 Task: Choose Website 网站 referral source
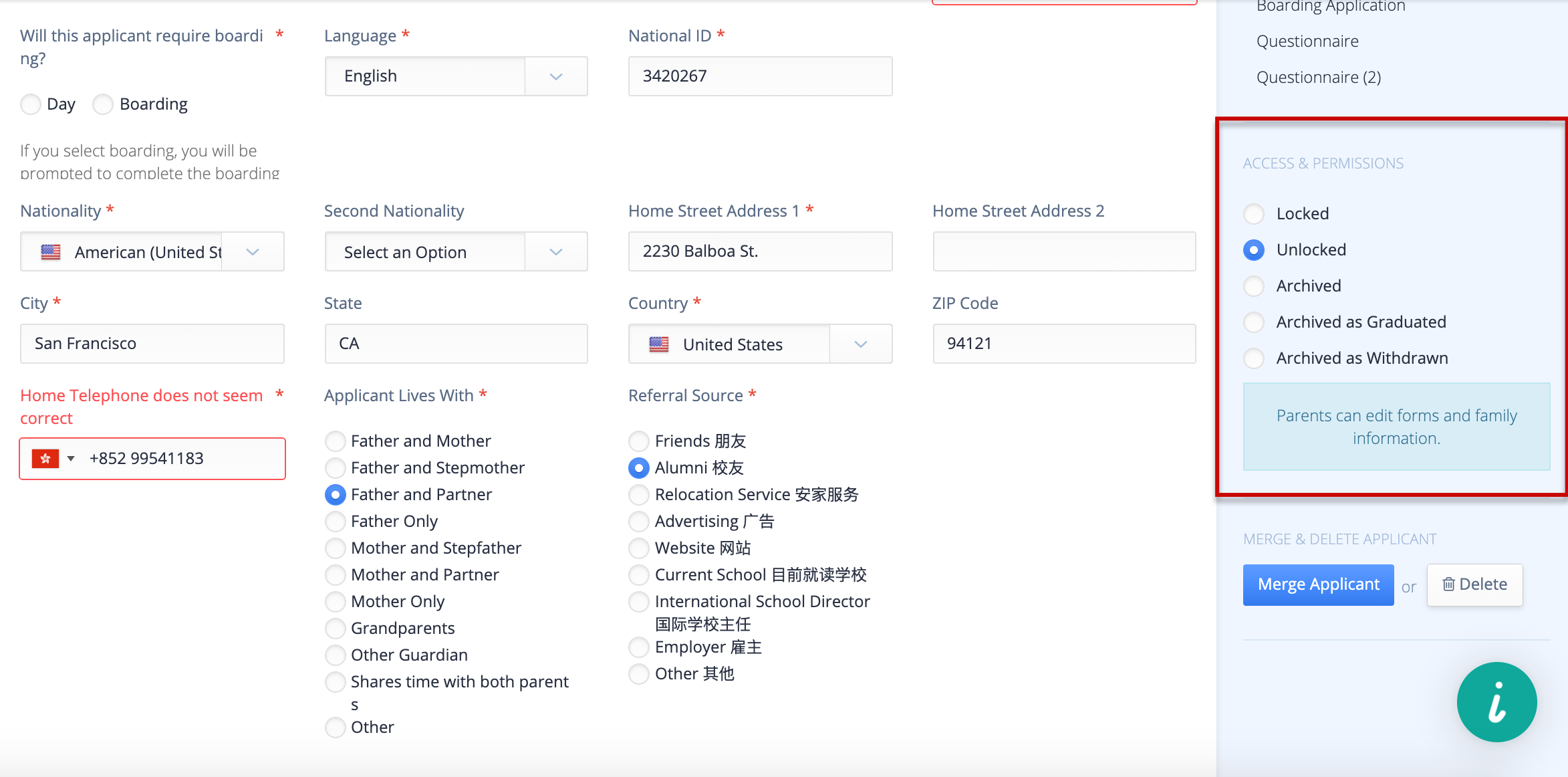639,548
